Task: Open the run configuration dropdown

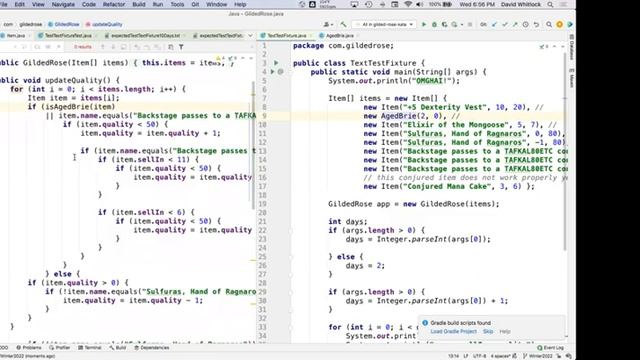Action: click(384, 24)
